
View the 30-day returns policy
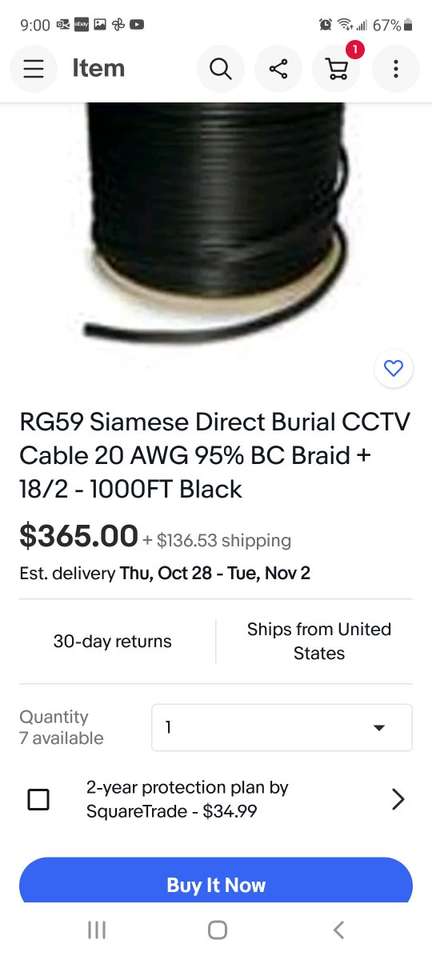pyautogui.click(x=113, y=641)
